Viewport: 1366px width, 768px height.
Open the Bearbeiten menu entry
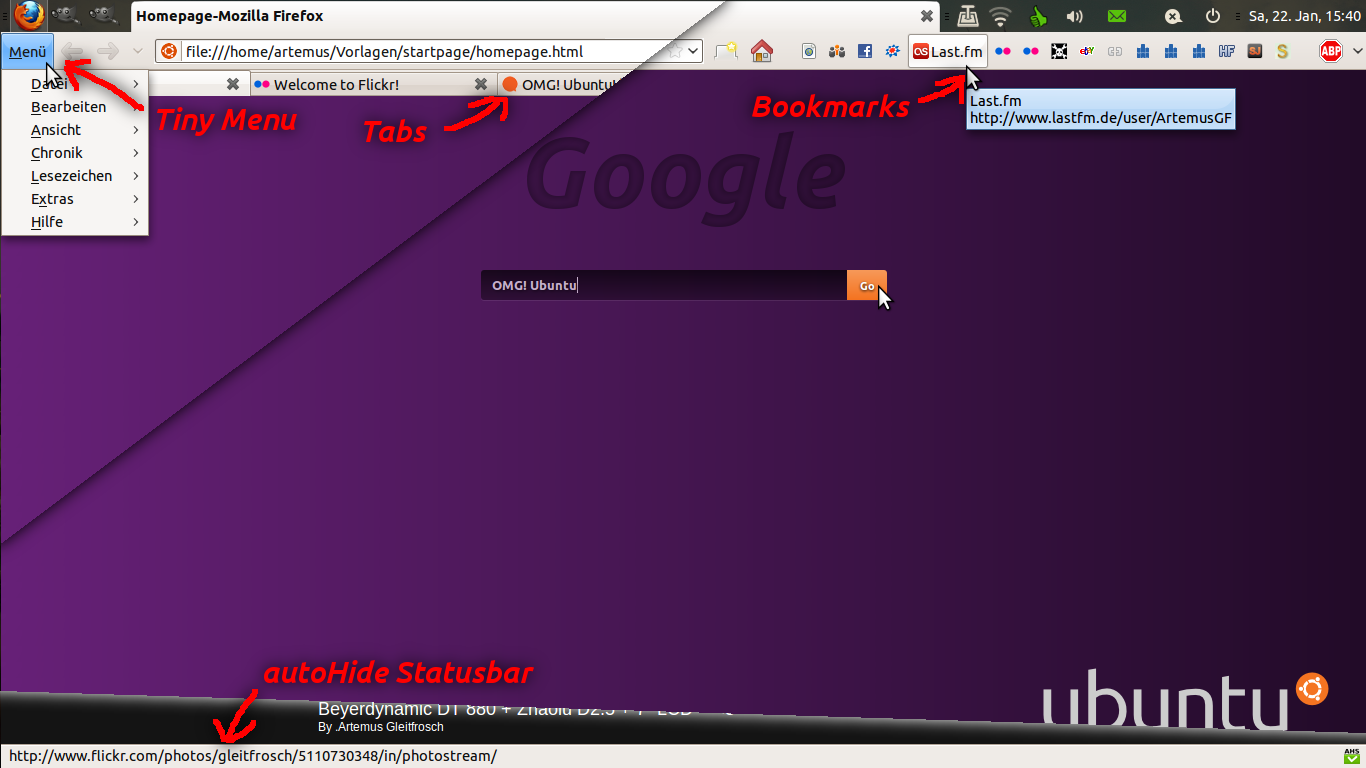(68, 107)
